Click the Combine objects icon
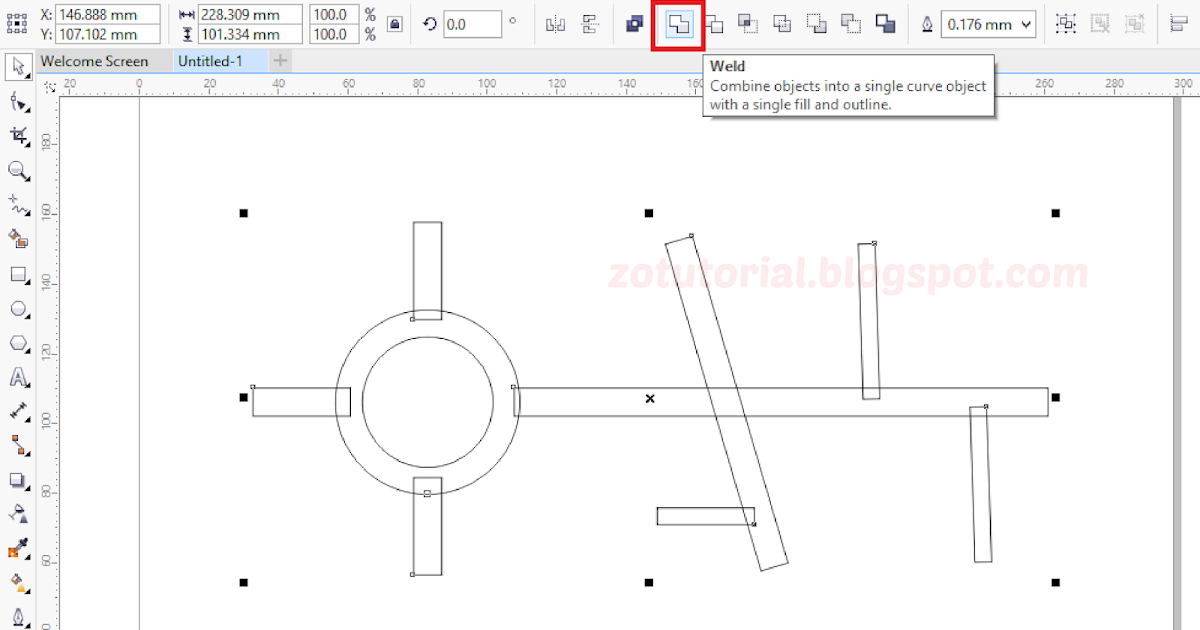 click(635, 24)
